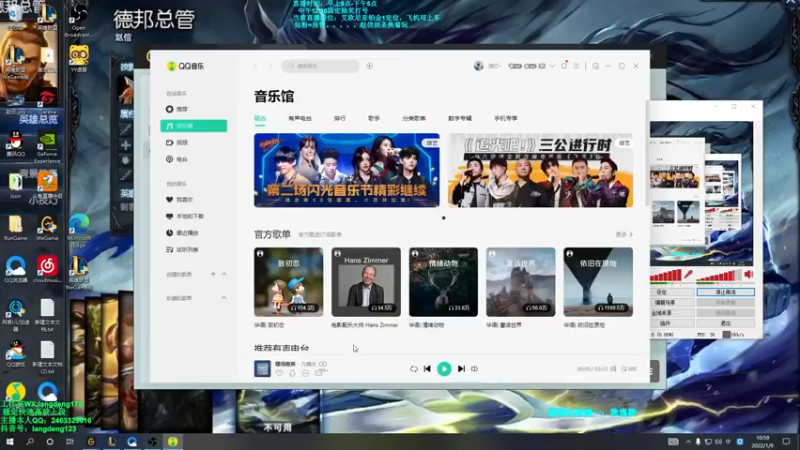Screen dimensions: 800x450
Task: Open the 情绪动物 playlist cover
Action: 443,282
